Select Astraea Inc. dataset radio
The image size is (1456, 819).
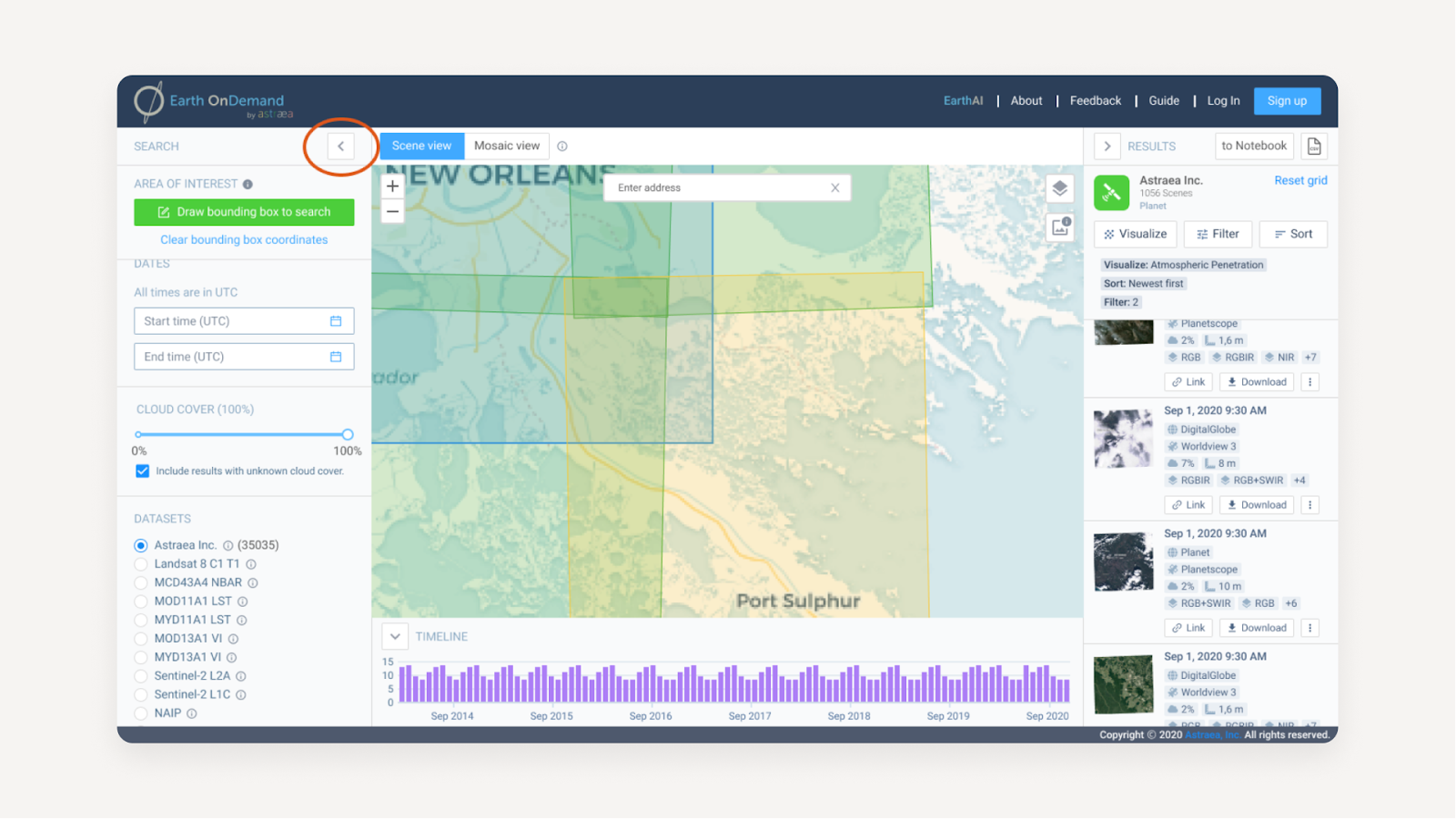pos(141,546)
